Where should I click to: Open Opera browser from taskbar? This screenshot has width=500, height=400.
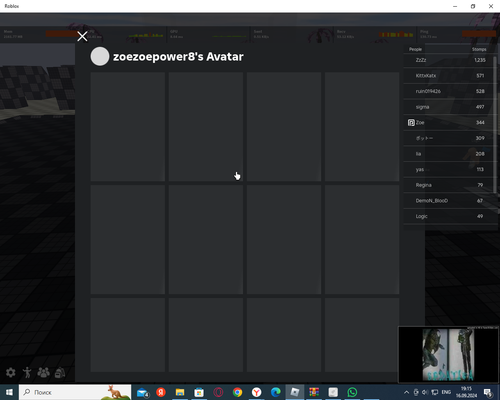pos(218,392)
